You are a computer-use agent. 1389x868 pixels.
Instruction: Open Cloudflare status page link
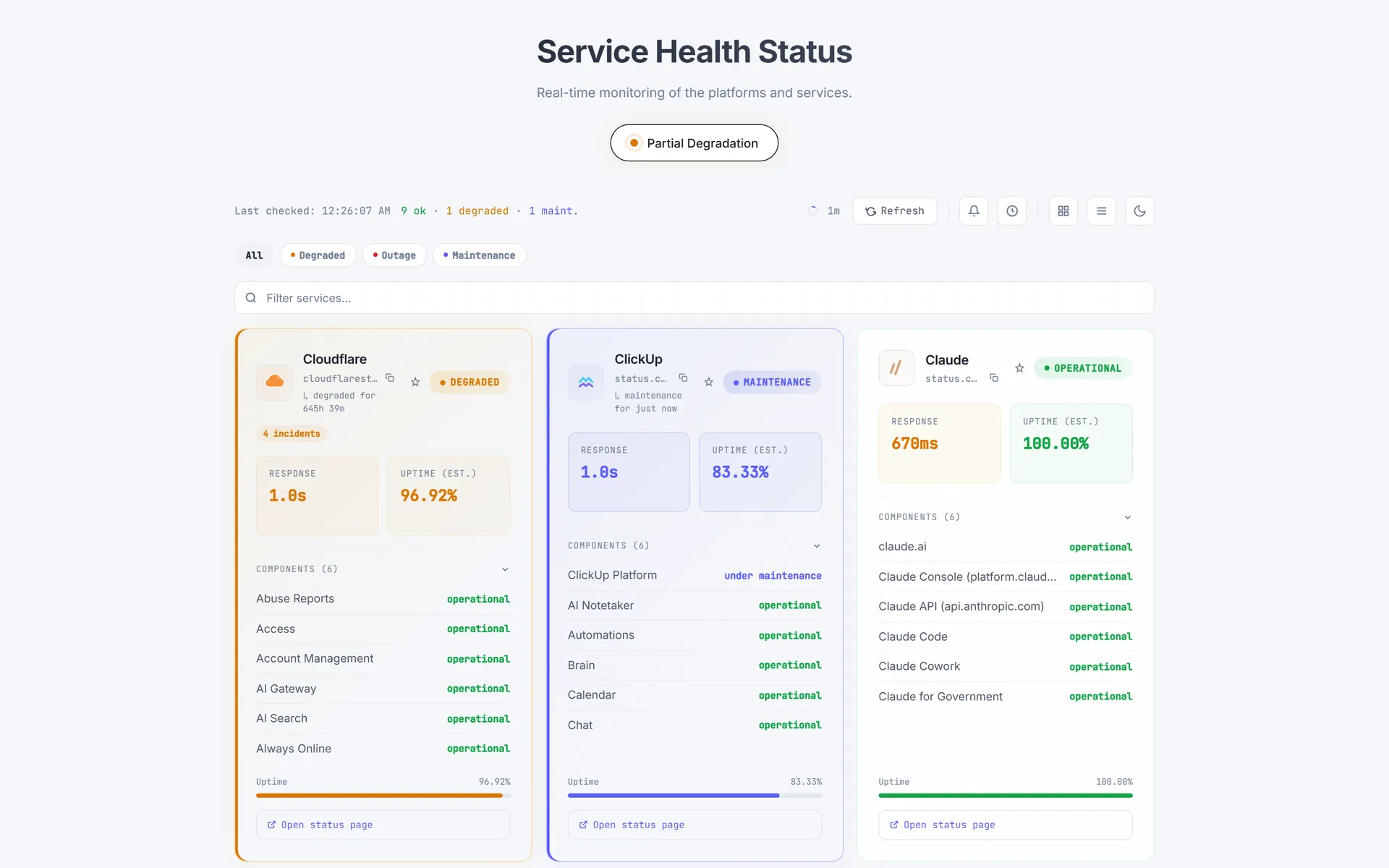383,825
